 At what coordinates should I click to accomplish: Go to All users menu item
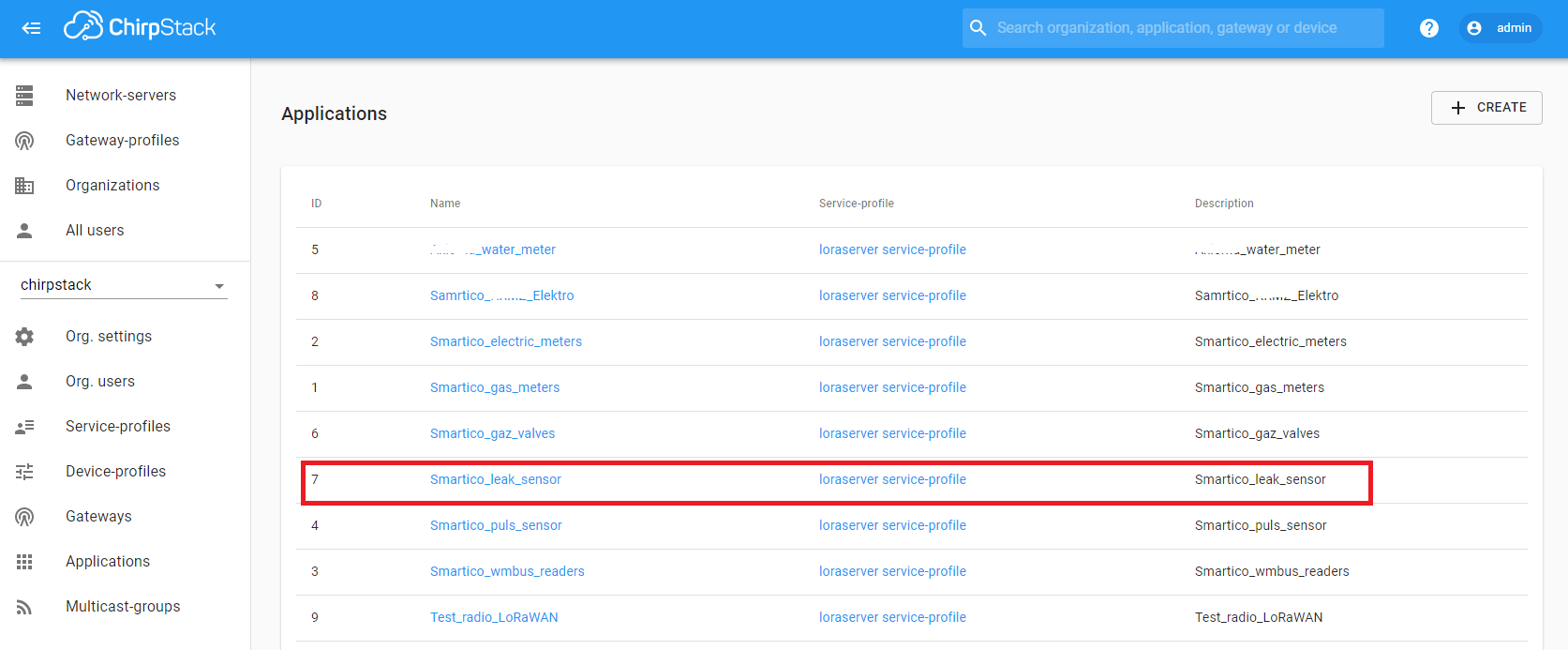[95, 231]
